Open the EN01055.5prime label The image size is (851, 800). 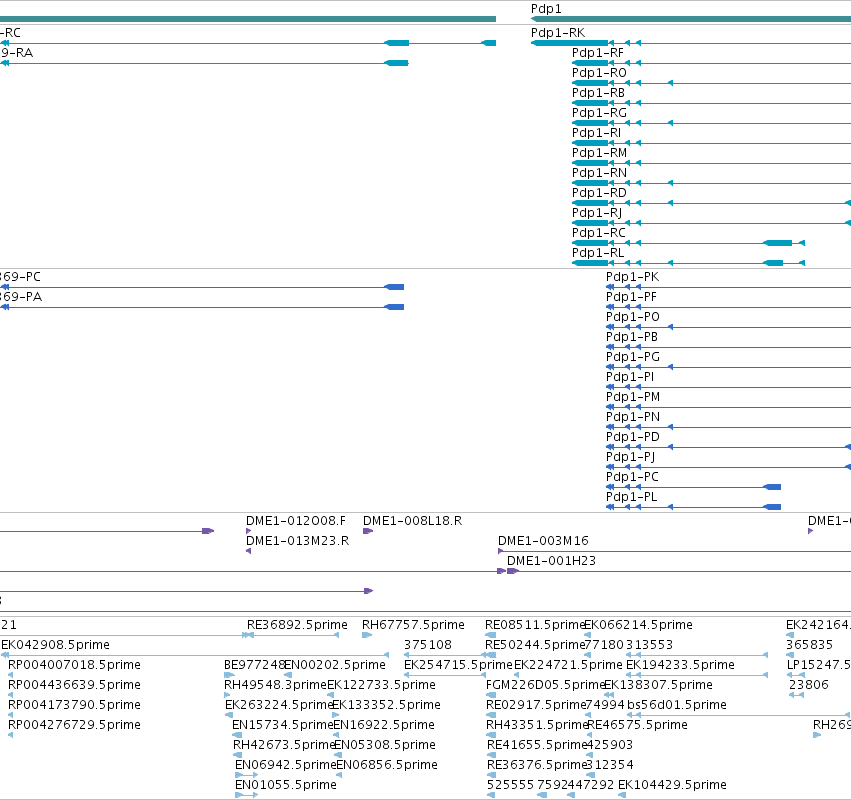tap(286, 785)
